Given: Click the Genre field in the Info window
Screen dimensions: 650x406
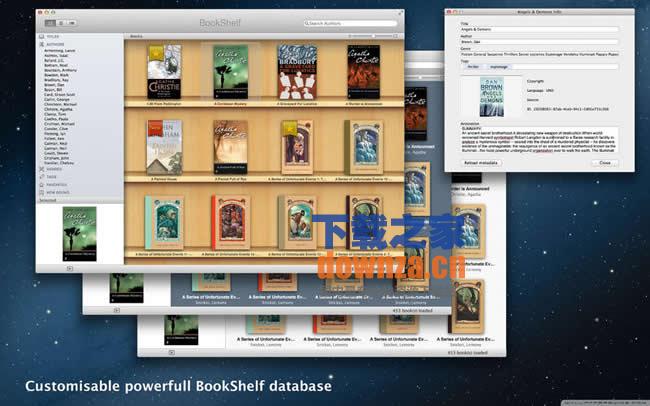Looking at the screenshot, I should pos(539,54).
